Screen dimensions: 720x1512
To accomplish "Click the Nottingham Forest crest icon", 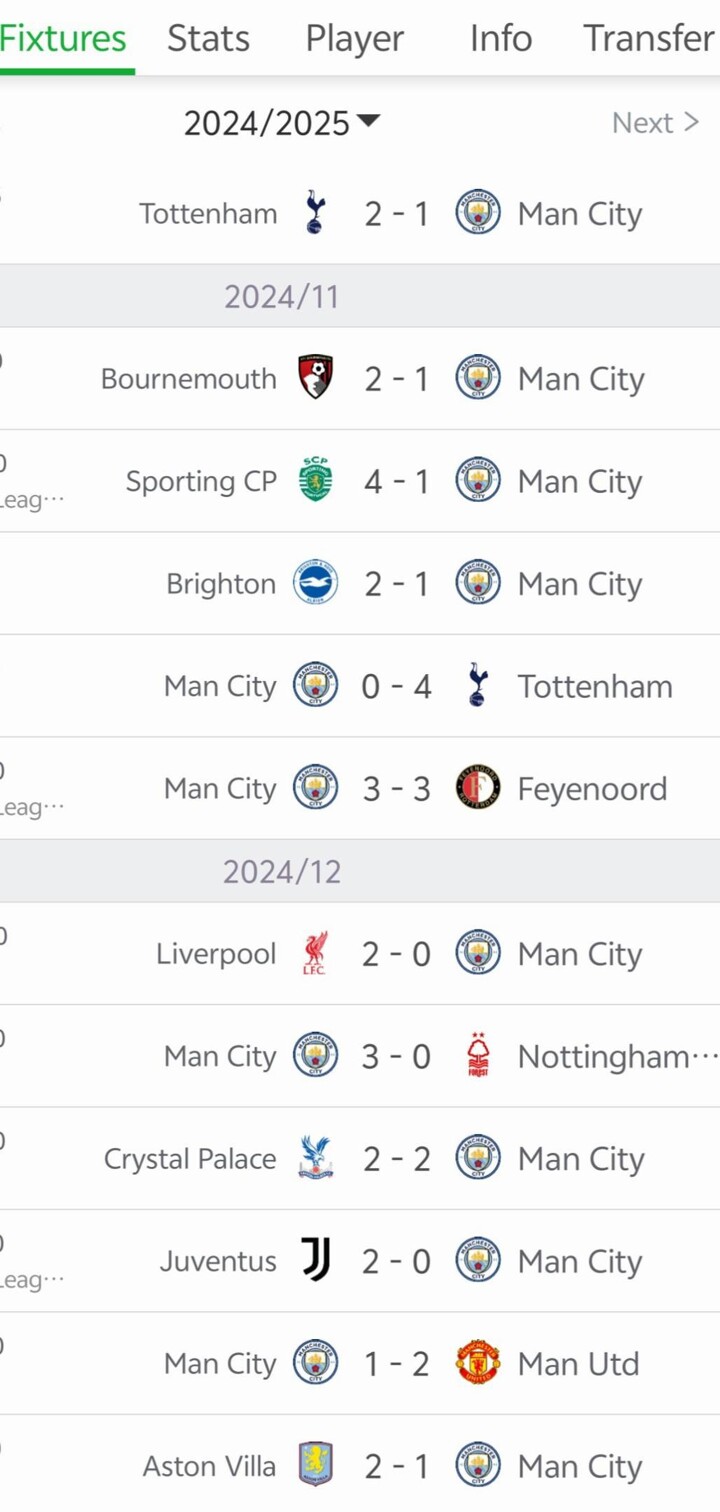I will 478,1056.
